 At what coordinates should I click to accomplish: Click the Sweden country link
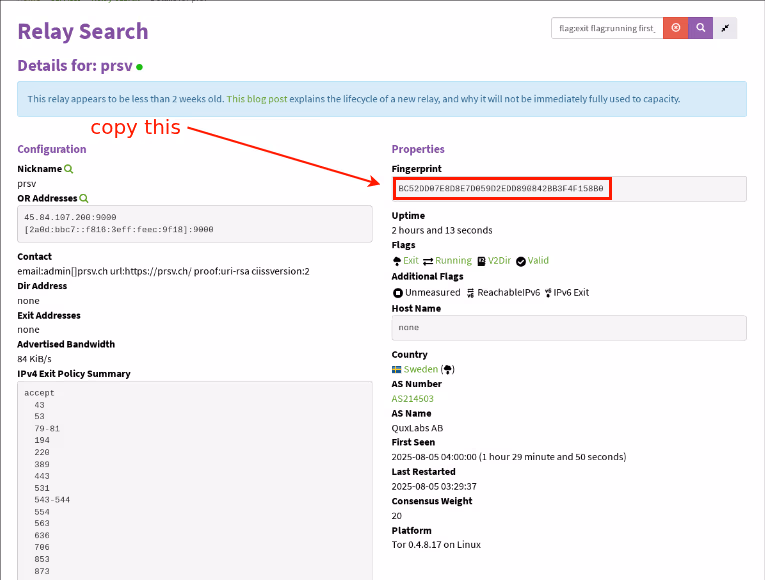pos(421,369)
